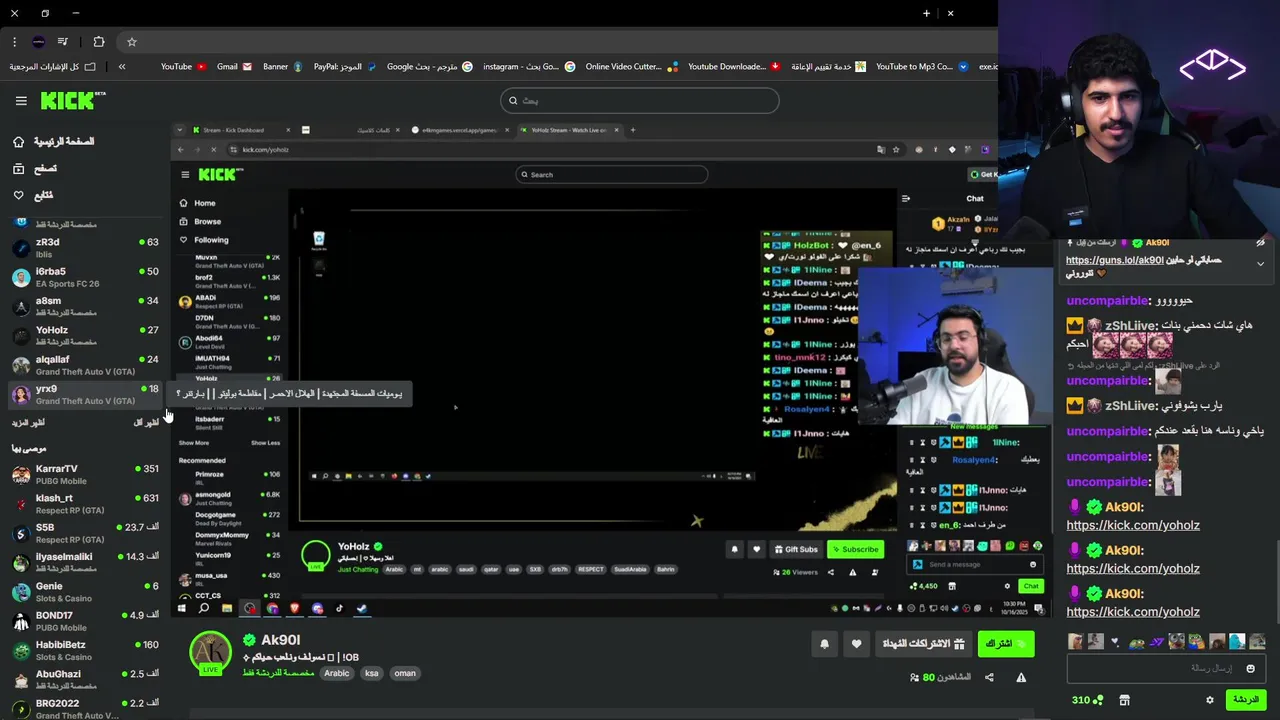Open the YouTube bookmark

tap(183, 67)
